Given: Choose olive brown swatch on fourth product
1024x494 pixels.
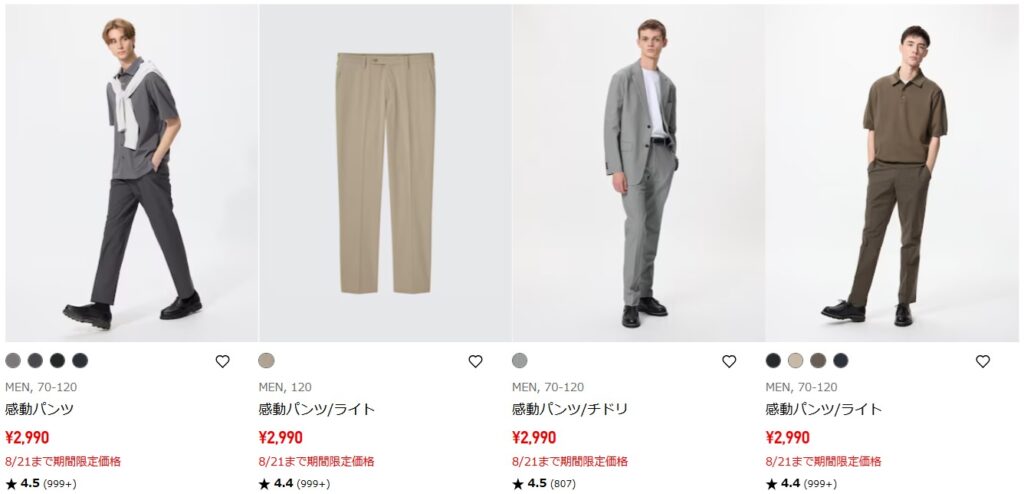Looking at the screenshot, I should pyautogui.click(x=818, y=361).
